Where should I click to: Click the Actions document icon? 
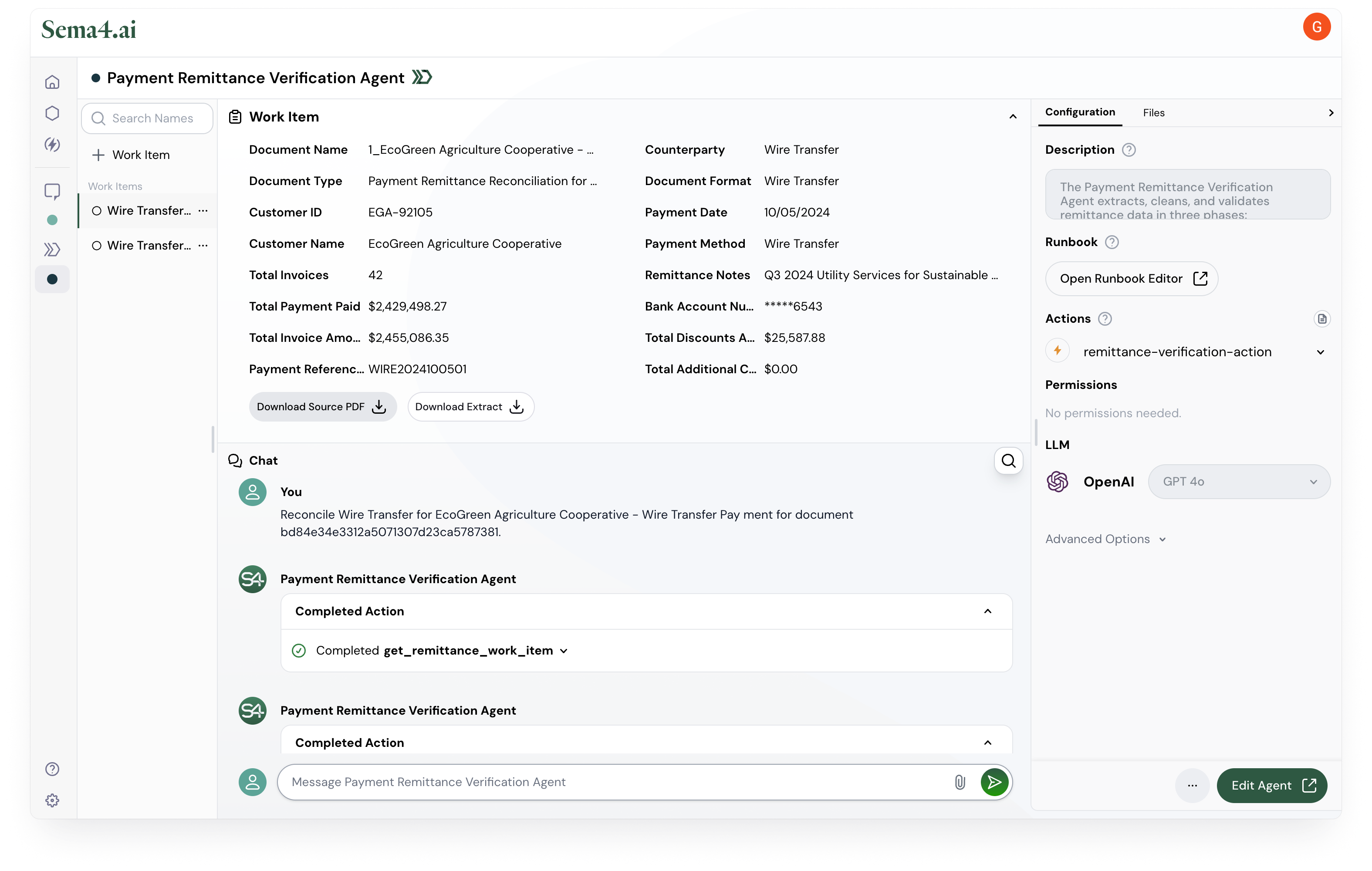point(1321,318)
